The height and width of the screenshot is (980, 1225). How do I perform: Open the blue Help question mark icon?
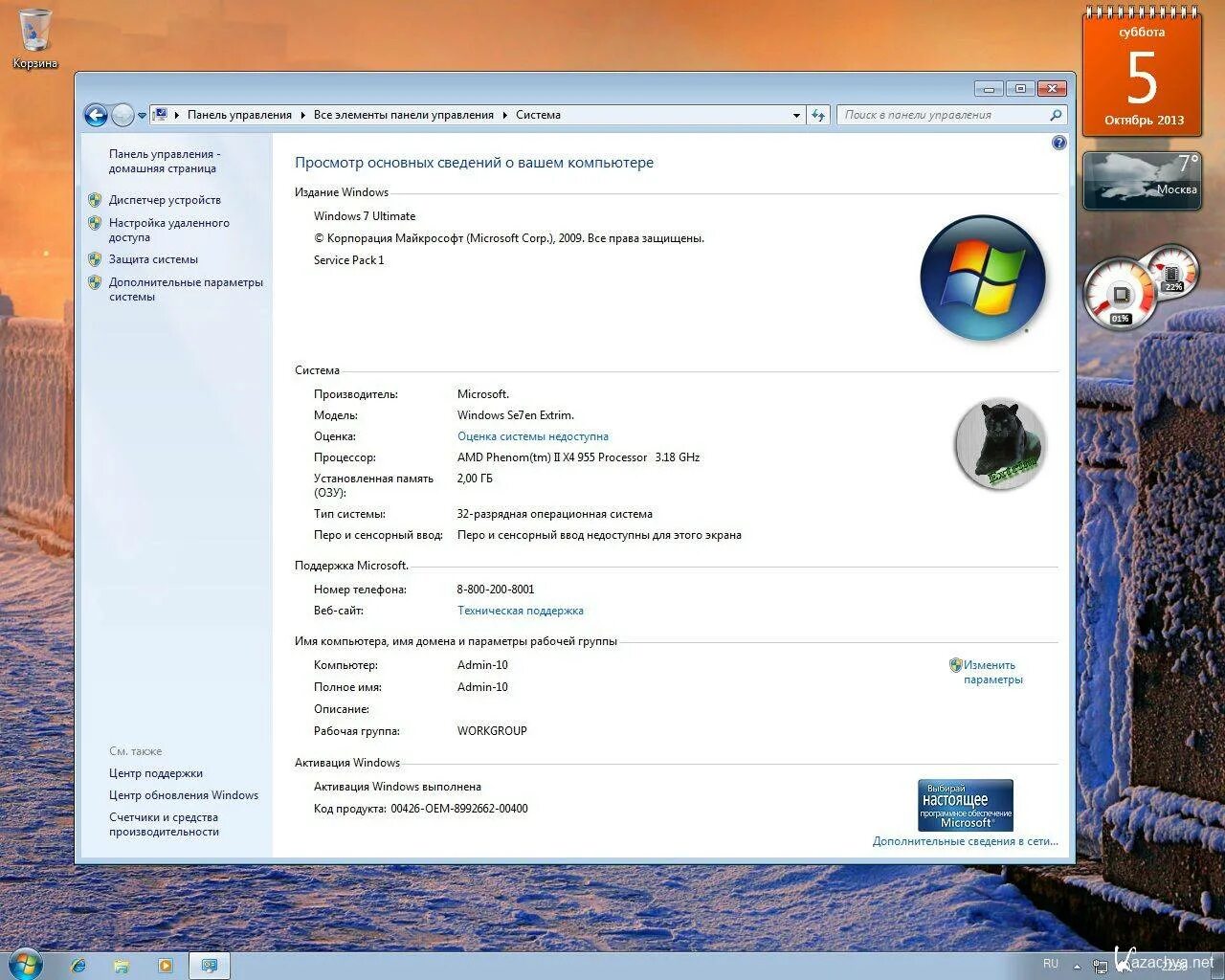1058,143
